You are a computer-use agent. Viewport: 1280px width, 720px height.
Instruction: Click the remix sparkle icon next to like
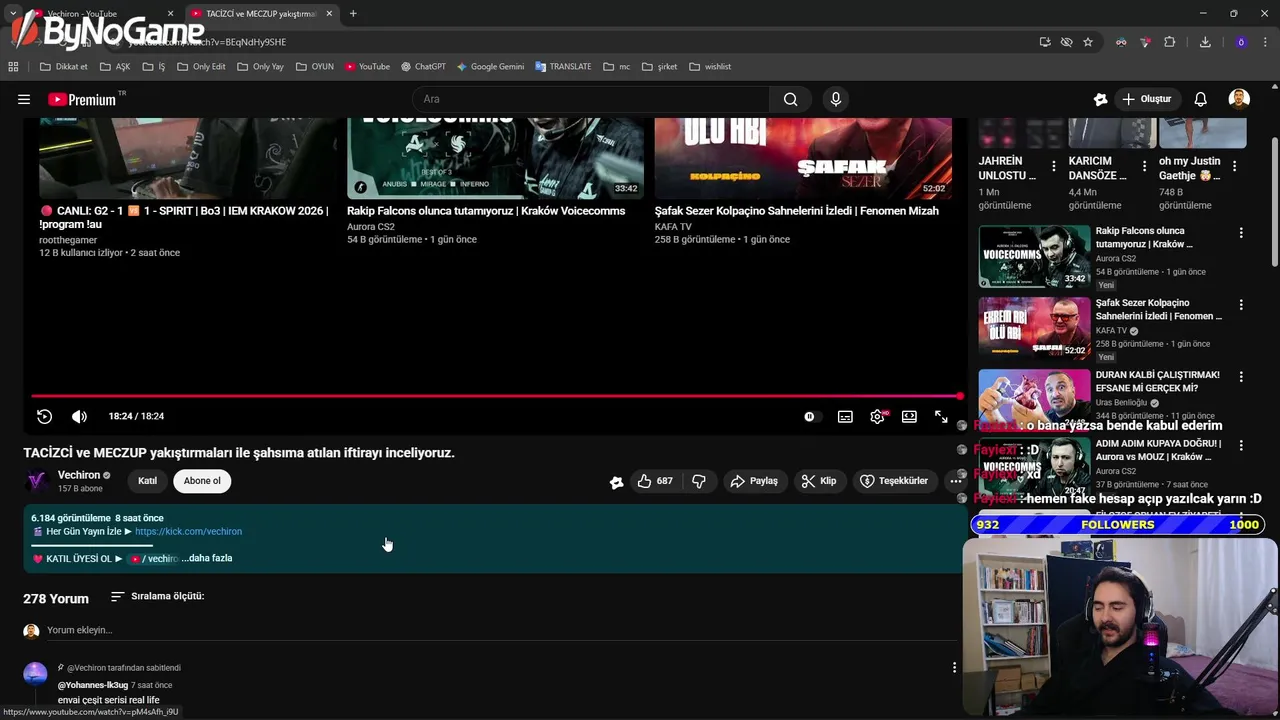coord(616,482)
